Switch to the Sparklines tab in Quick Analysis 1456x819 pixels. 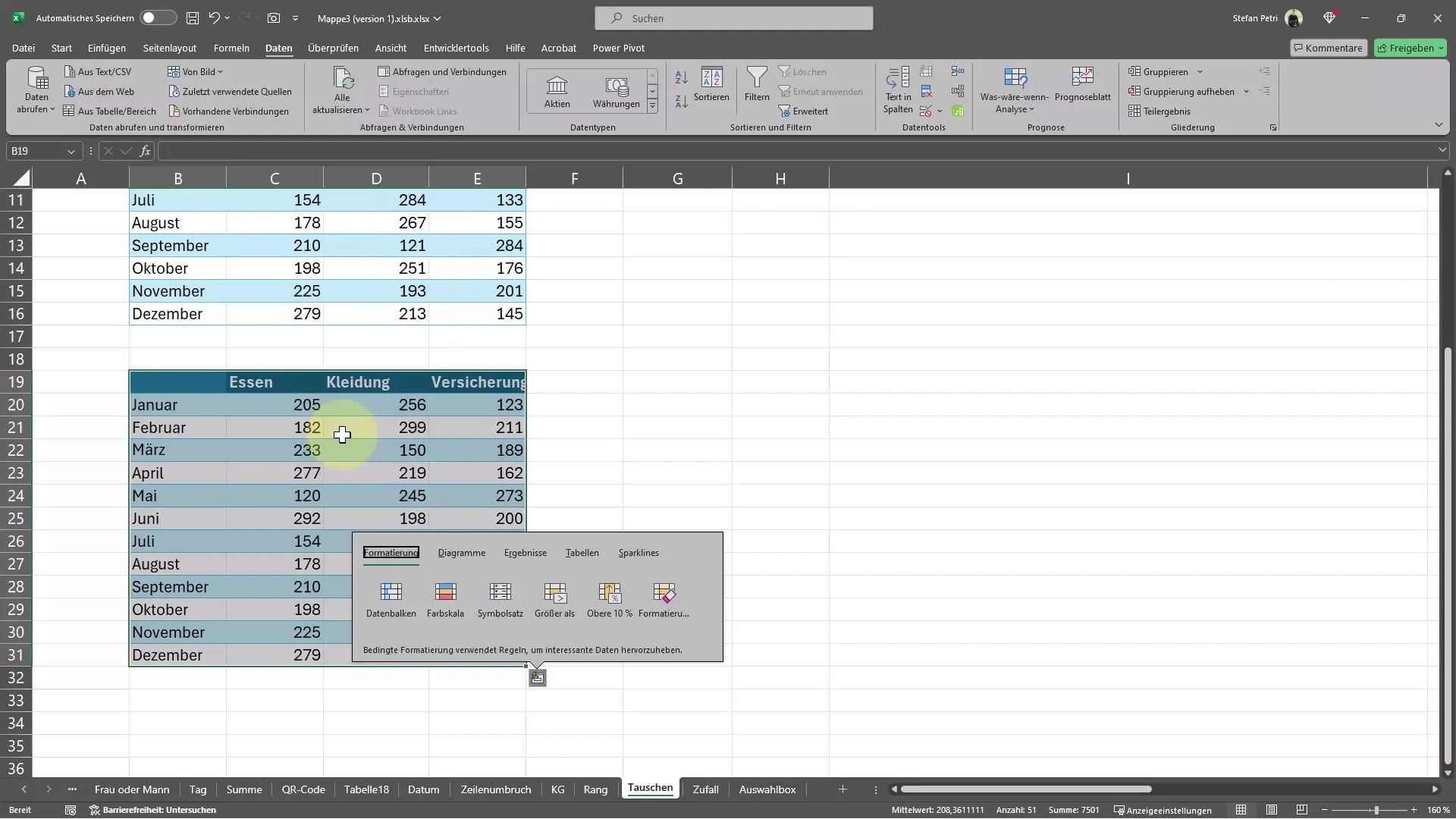click(639, 553)
